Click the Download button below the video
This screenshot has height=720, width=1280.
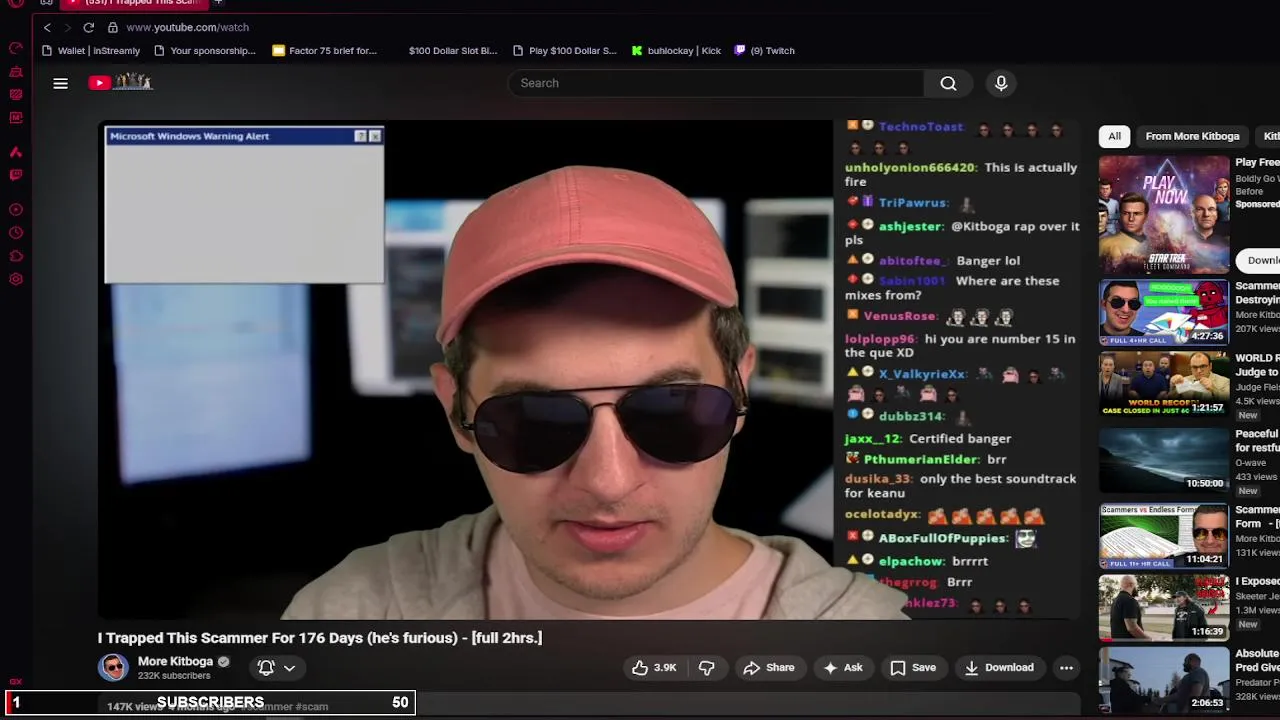[x=999, y=667]
